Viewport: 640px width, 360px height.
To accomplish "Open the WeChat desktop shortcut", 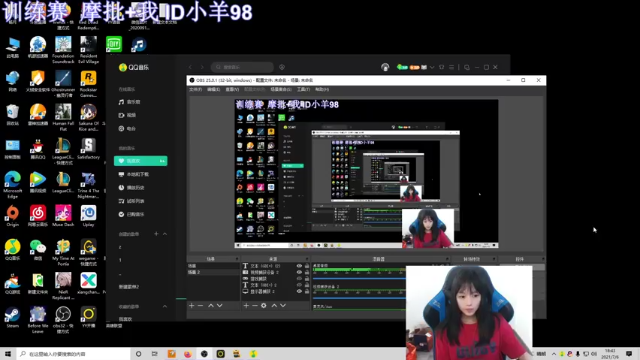I will (x=38, y=250).
